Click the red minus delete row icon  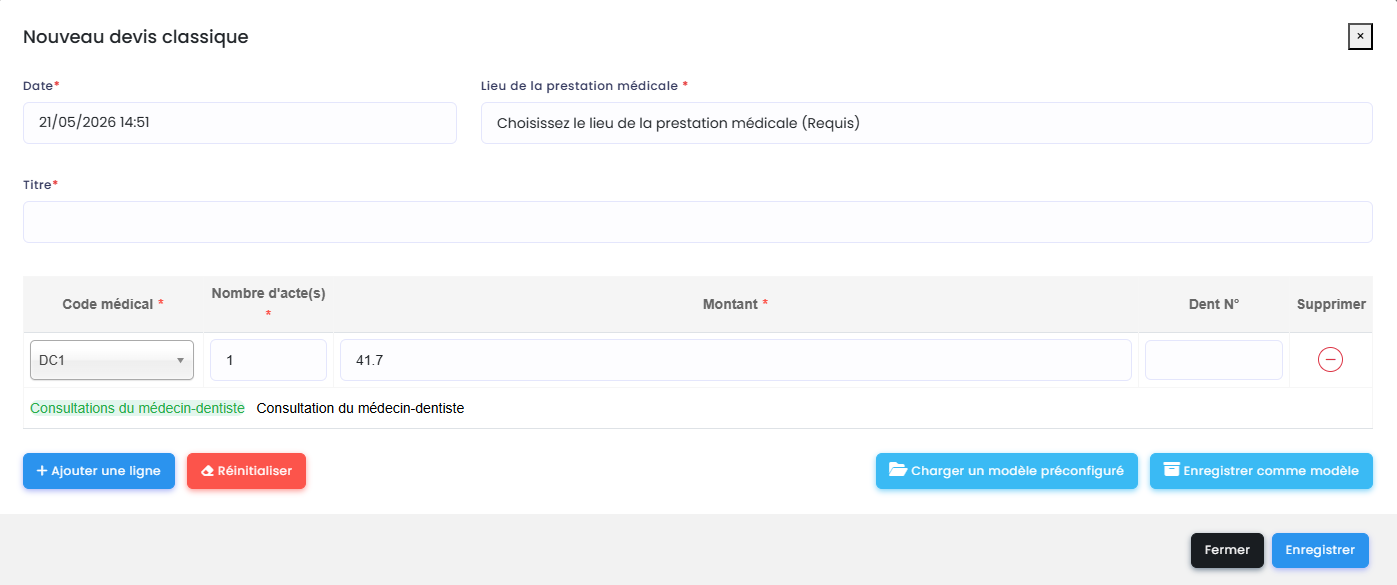pyautogui.click(x=1330, y=360)
